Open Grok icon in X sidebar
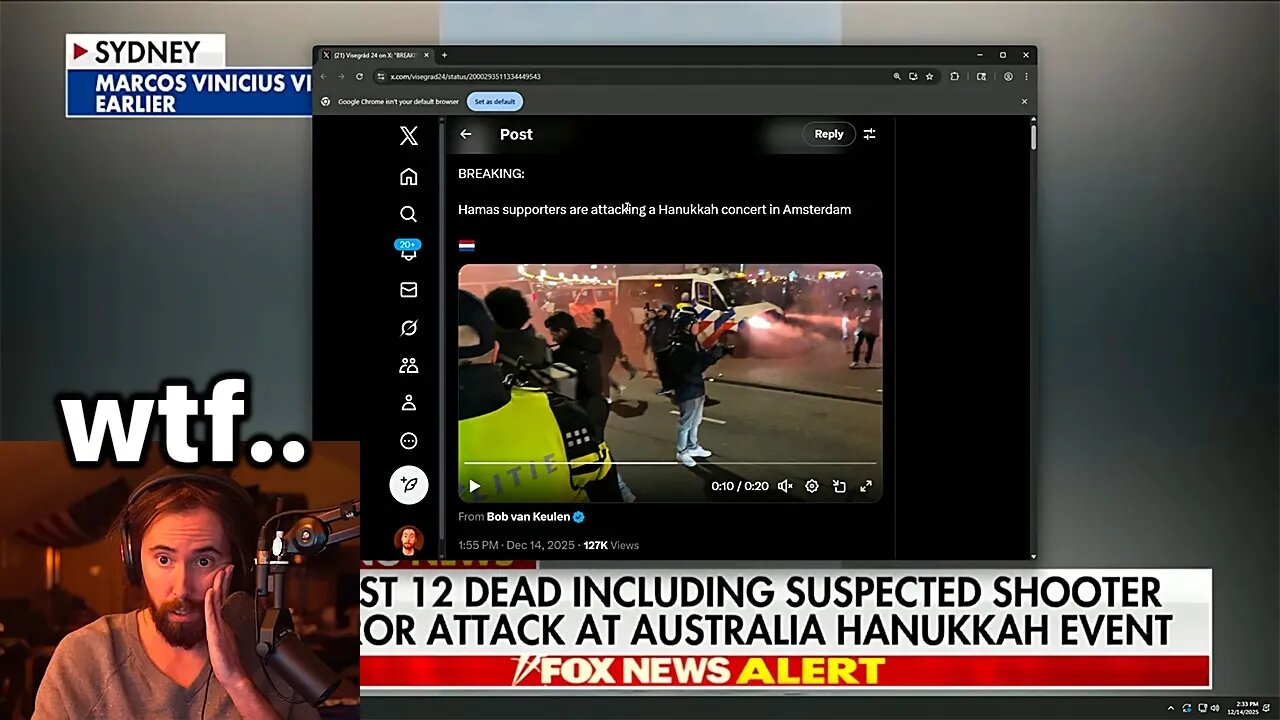Viewport: 1280px width, 720px height. [x=408, y=328]
